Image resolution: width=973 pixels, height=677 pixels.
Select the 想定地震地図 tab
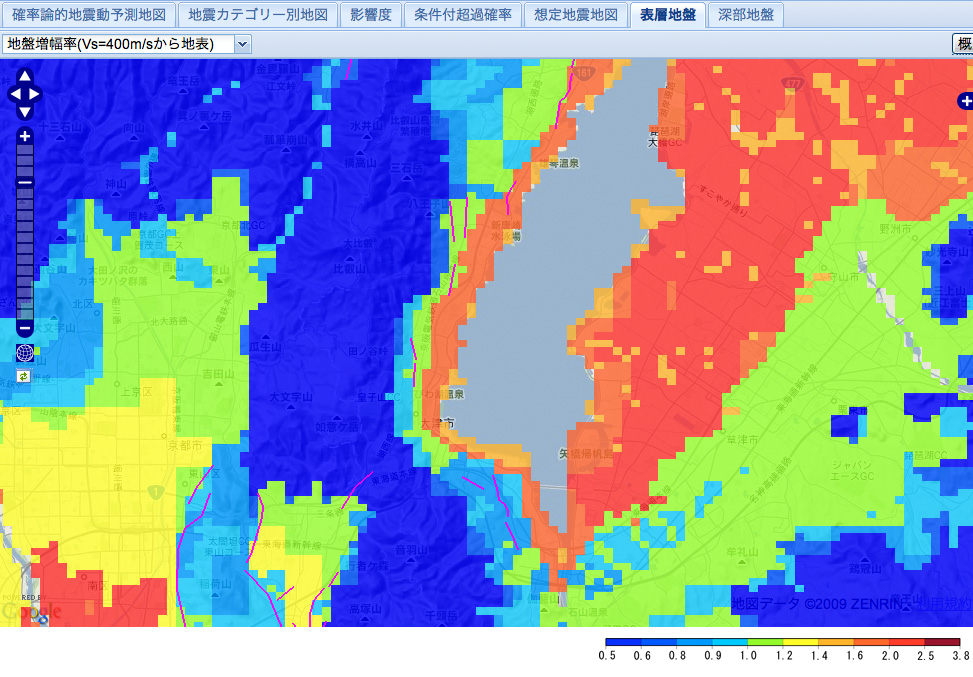[576, 15]
